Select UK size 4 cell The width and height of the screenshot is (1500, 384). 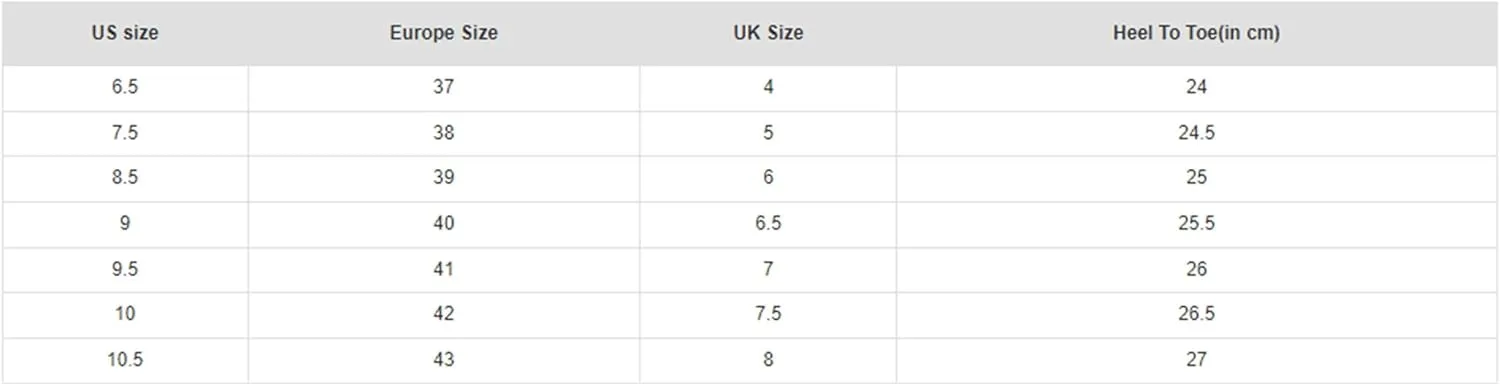click(768, 88)
